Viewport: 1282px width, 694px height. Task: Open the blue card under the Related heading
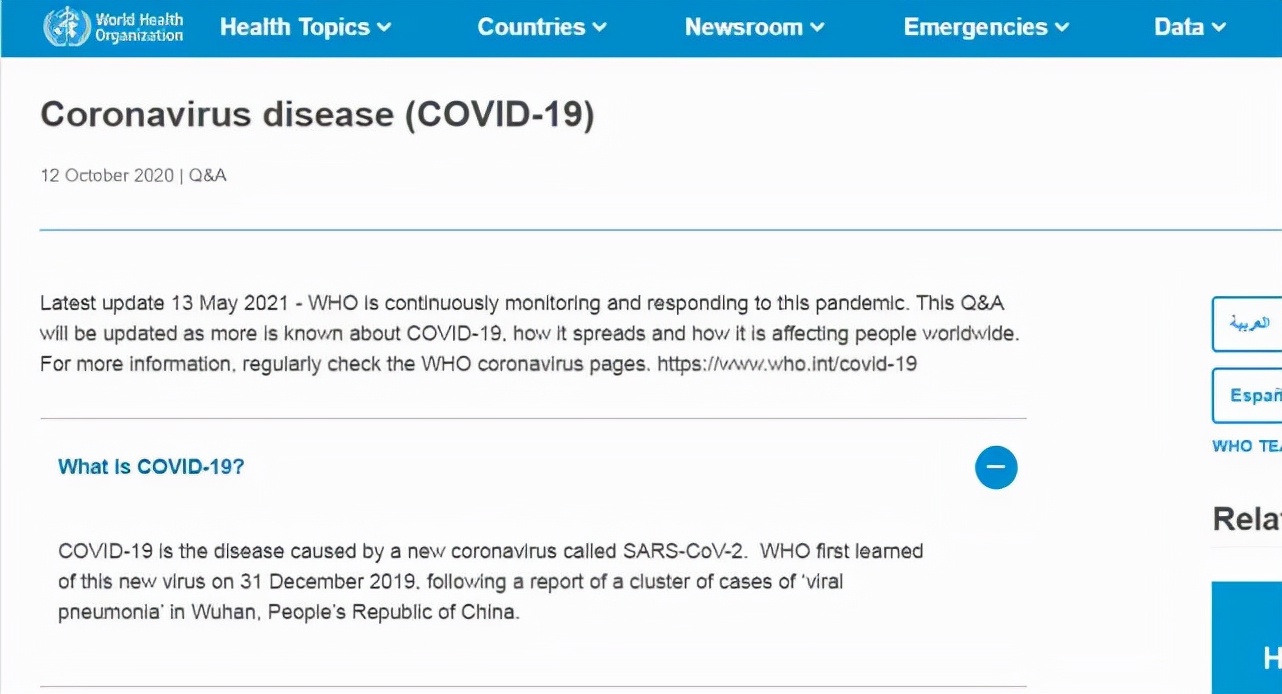point(1247,638)
